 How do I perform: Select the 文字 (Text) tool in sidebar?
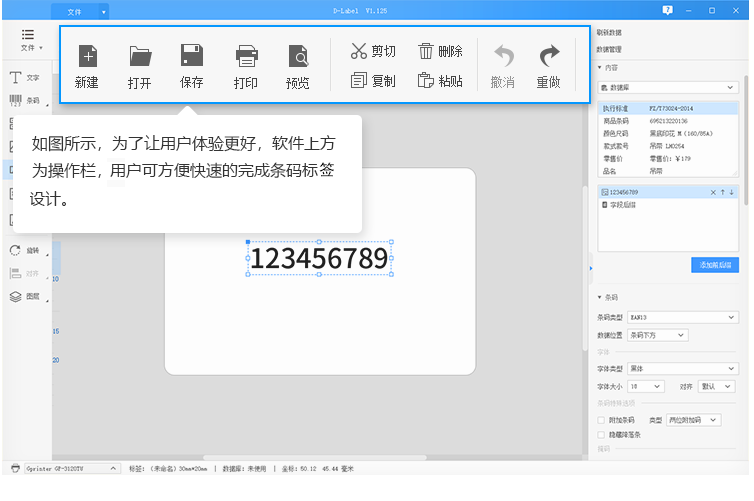pos(25,77)
